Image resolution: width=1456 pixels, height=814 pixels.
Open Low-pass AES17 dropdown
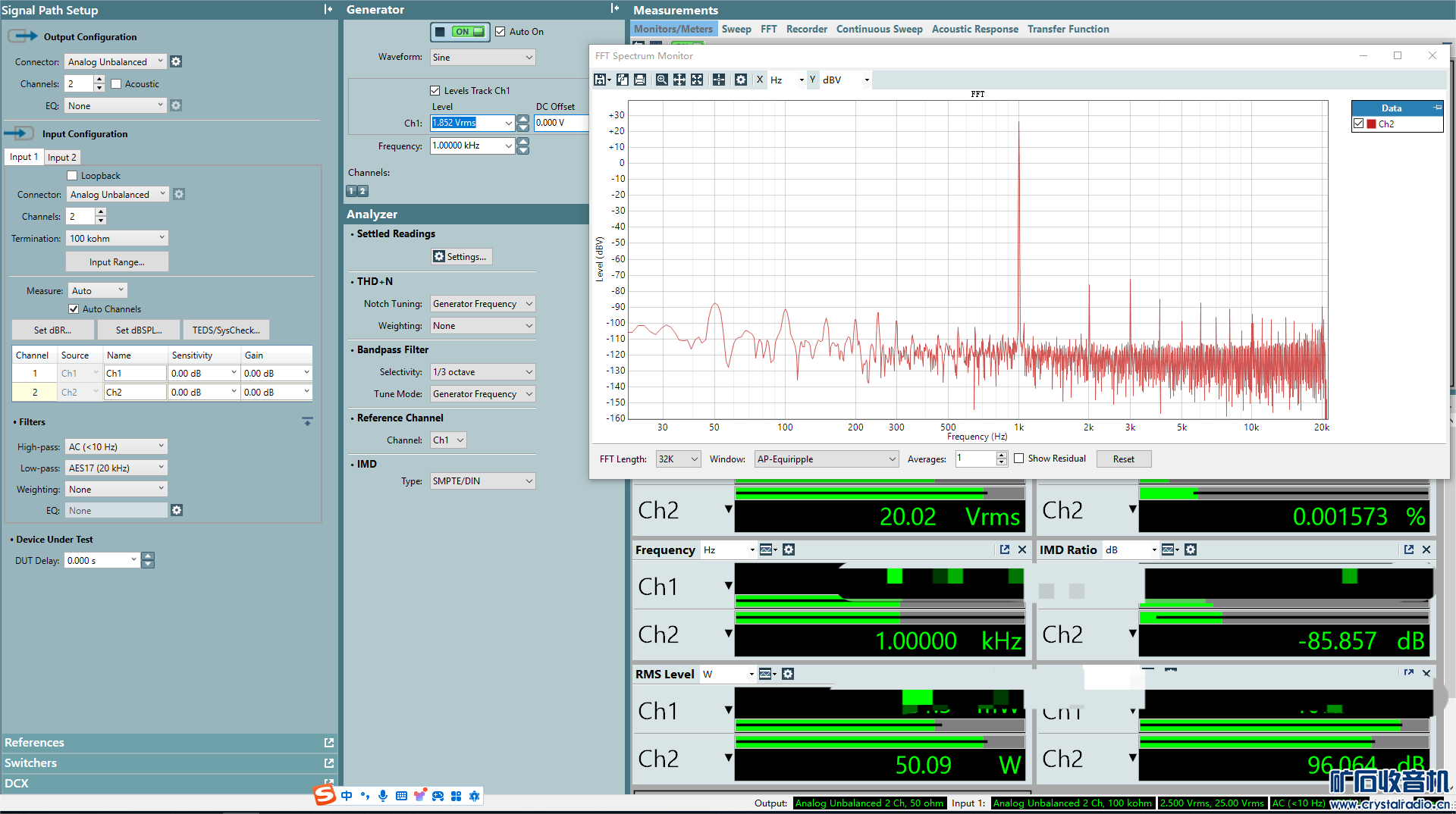[117, 468]
